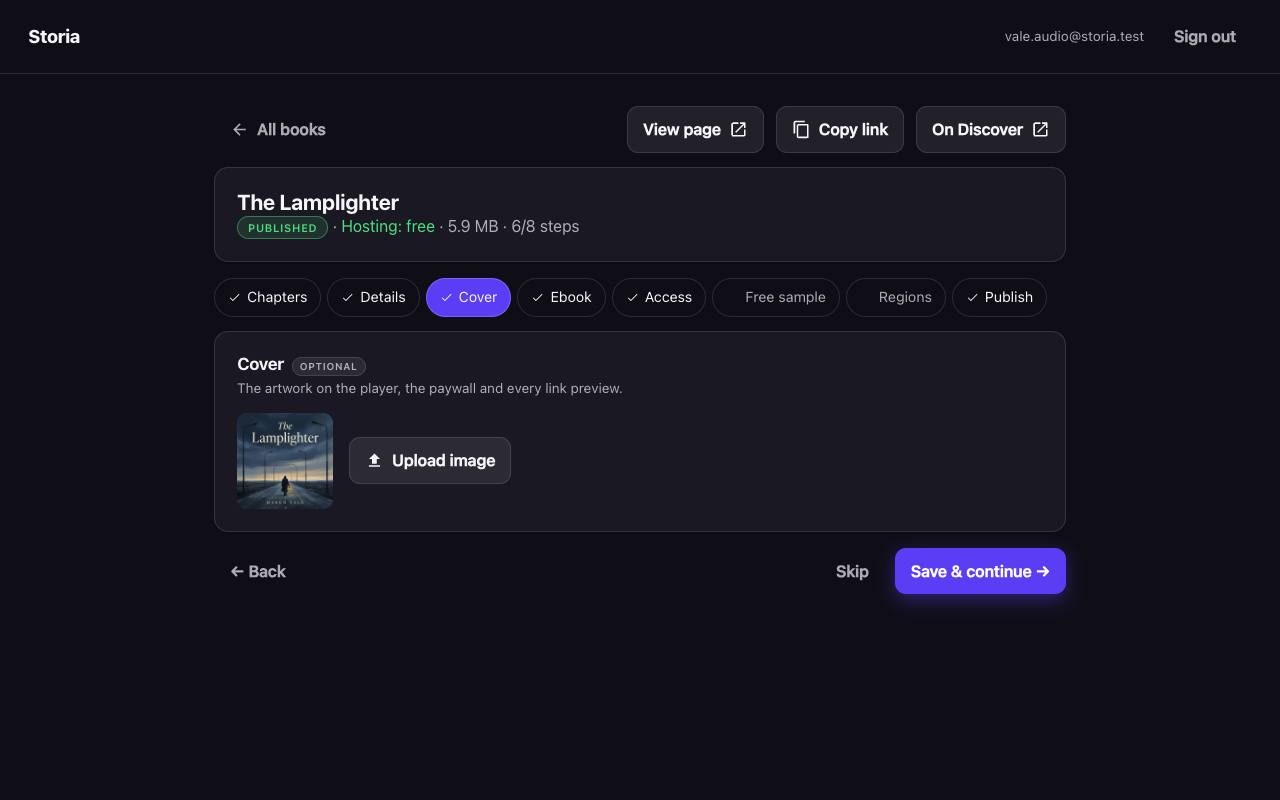Viewport: 1280px width, 800px height.
Task: Click the book title The Lamplighter
Action: pos(318,203)
